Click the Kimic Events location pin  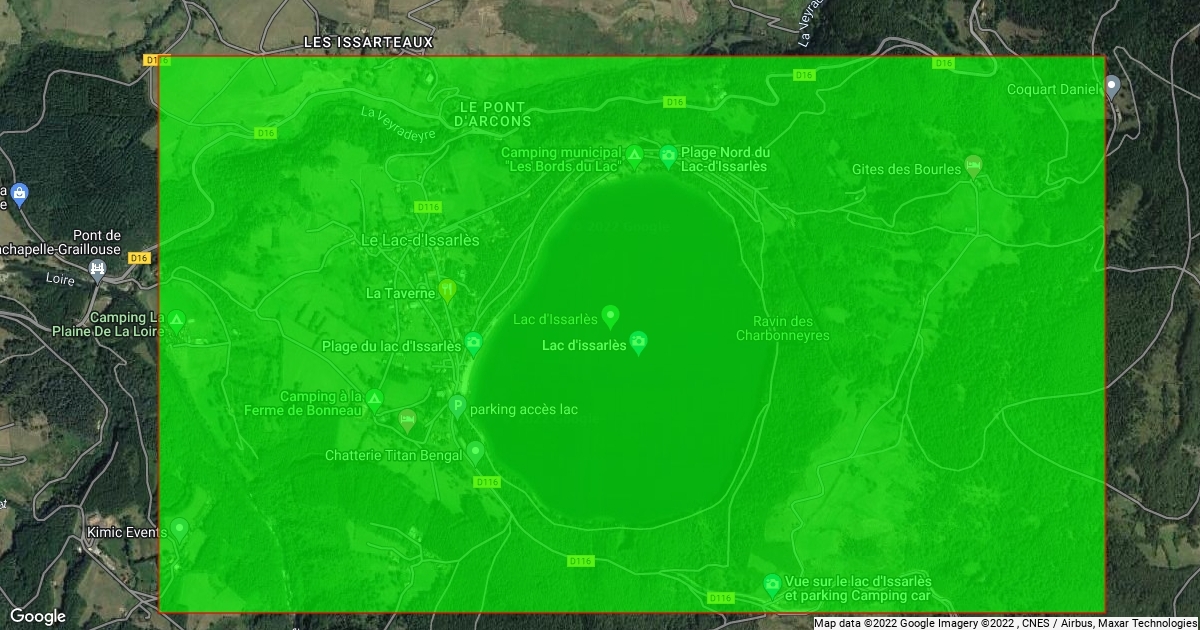(179, 527)
